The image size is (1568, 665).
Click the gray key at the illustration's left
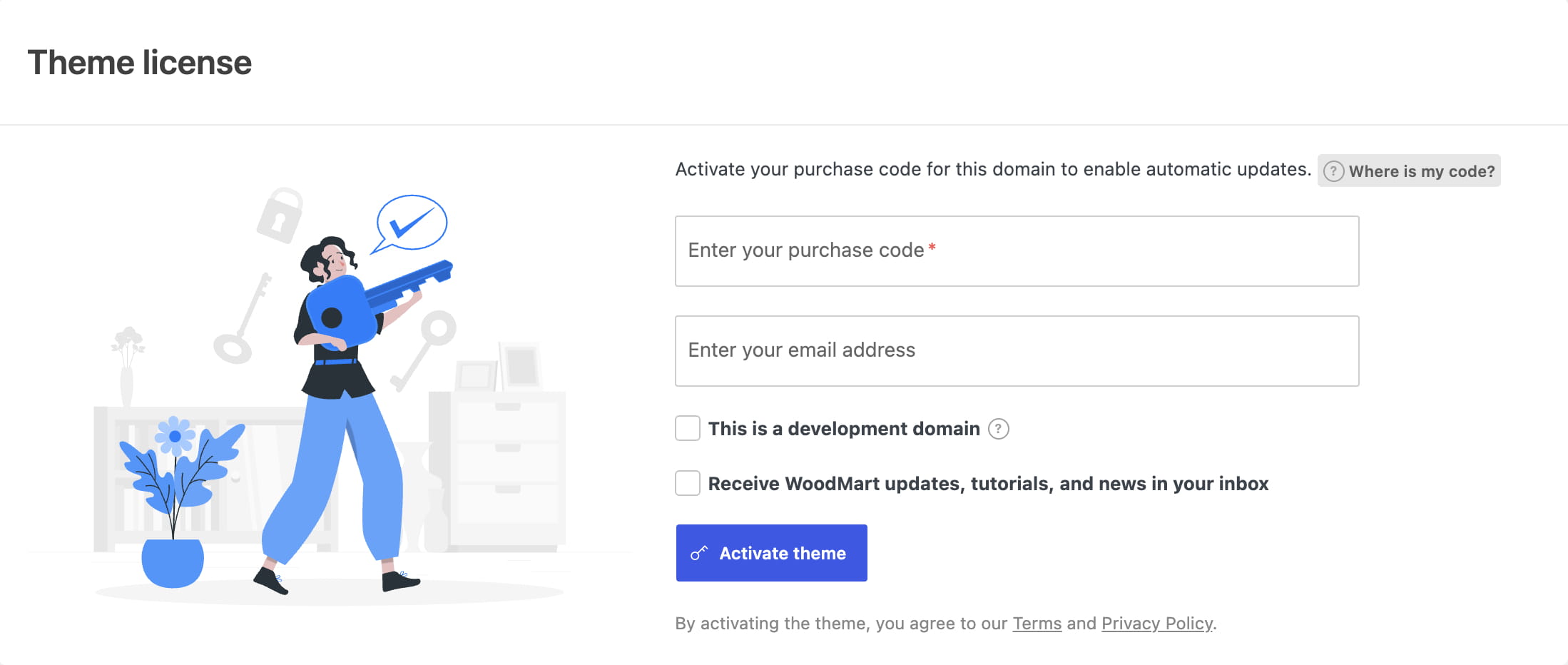pos(243,318)
